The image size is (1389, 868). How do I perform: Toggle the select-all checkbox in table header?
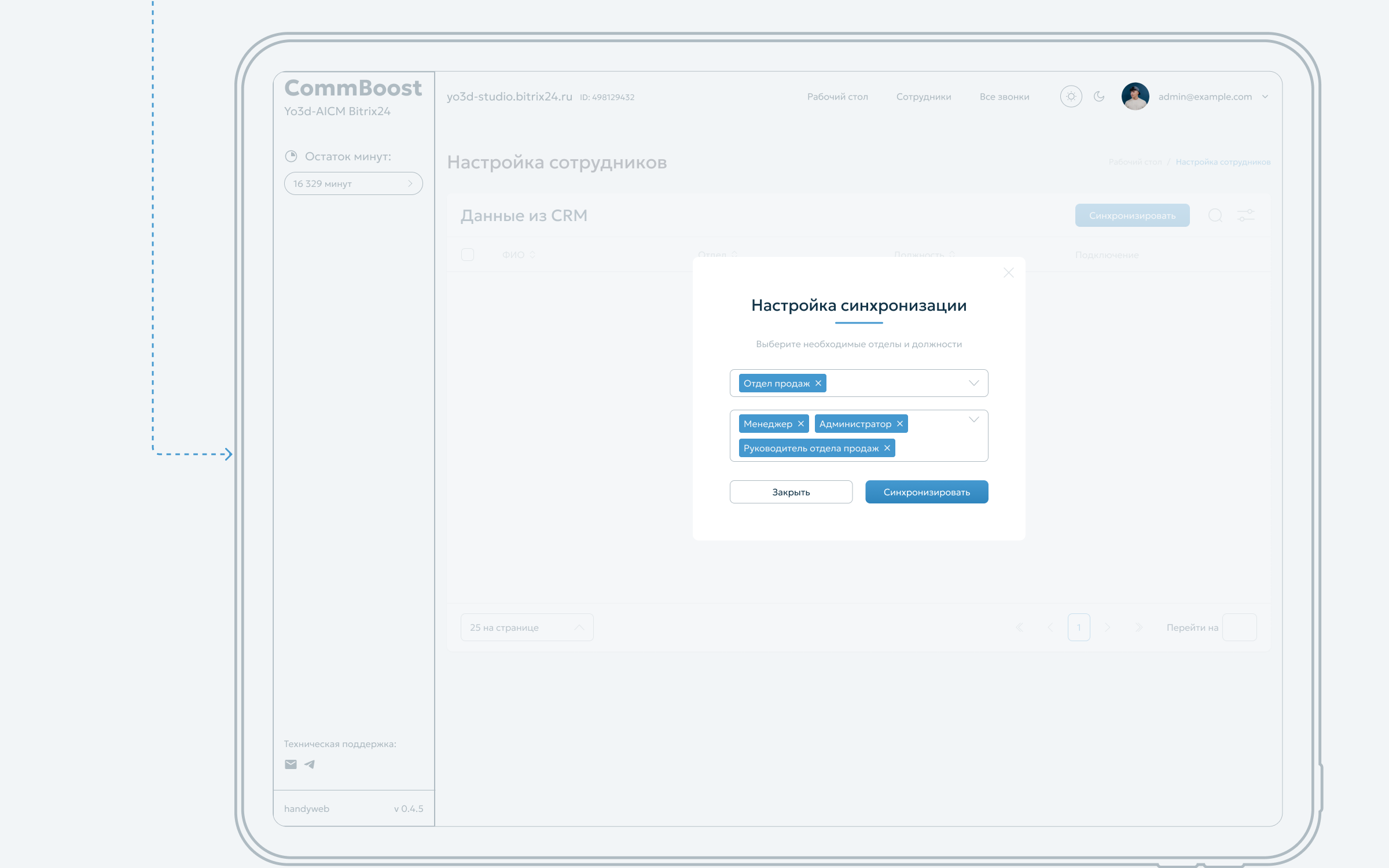click(x=468, y=255)
